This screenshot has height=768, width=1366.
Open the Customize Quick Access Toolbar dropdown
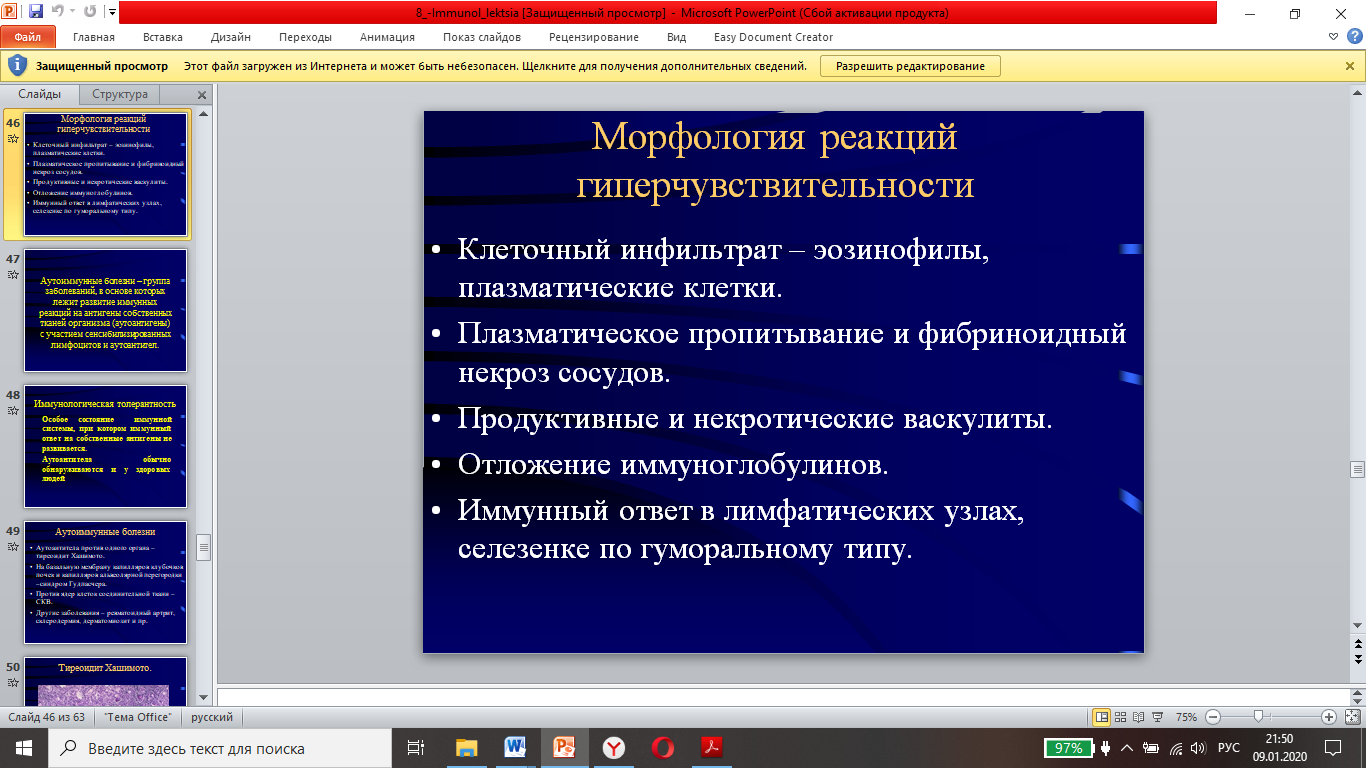pos(110,14)
